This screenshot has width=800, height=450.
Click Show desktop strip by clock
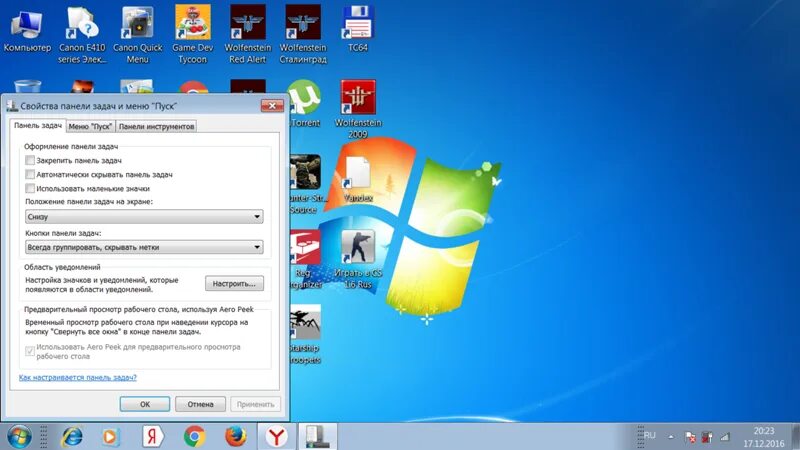coord(795,437)
